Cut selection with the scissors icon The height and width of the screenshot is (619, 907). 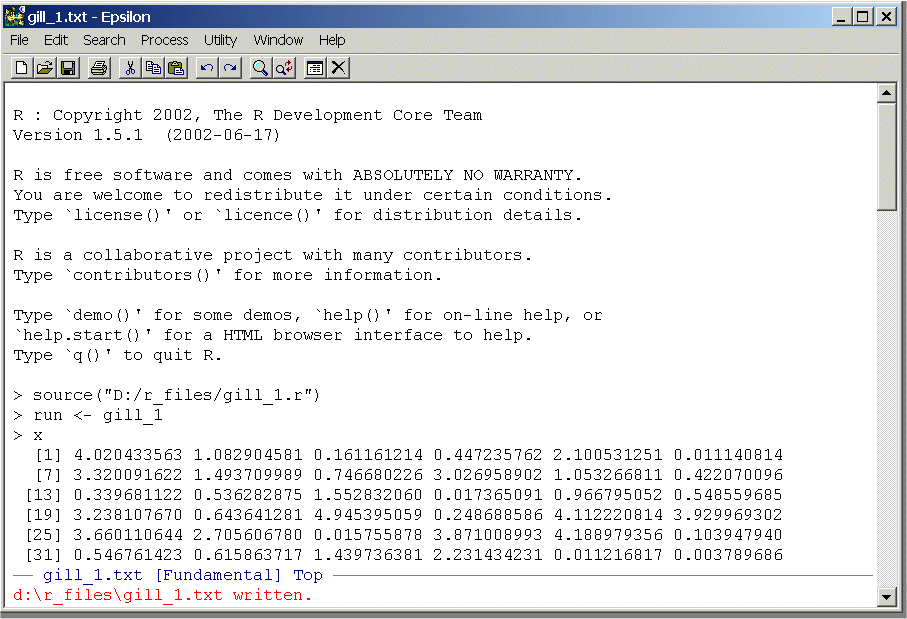(x=129, y=68)
